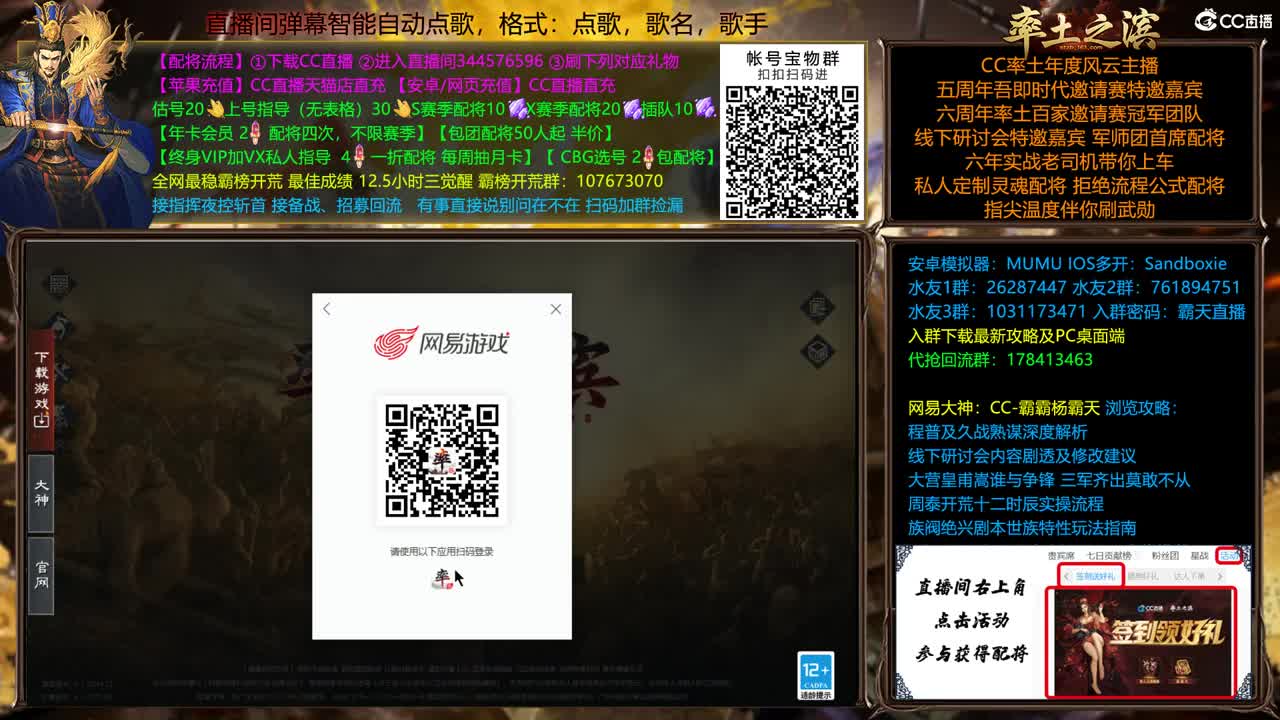Click the next arrow after the activity sub-tabs

[x=1220, y=576]
